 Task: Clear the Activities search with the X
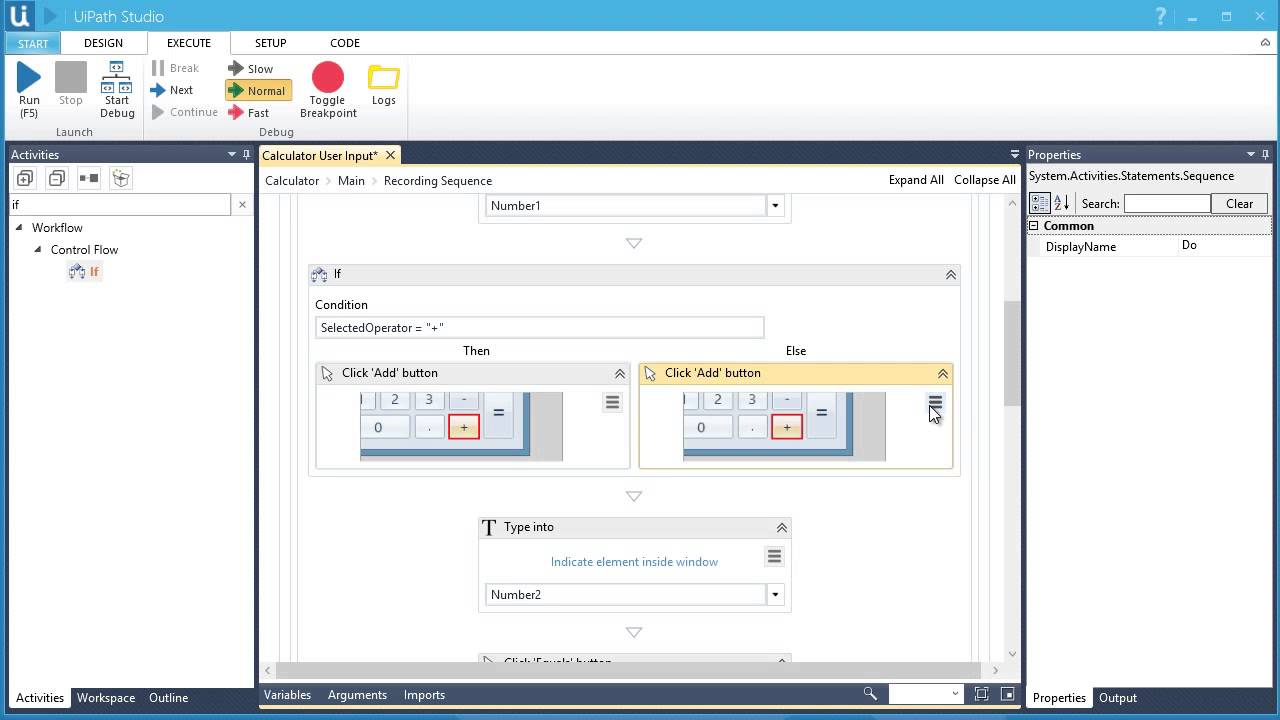[242, 204]
